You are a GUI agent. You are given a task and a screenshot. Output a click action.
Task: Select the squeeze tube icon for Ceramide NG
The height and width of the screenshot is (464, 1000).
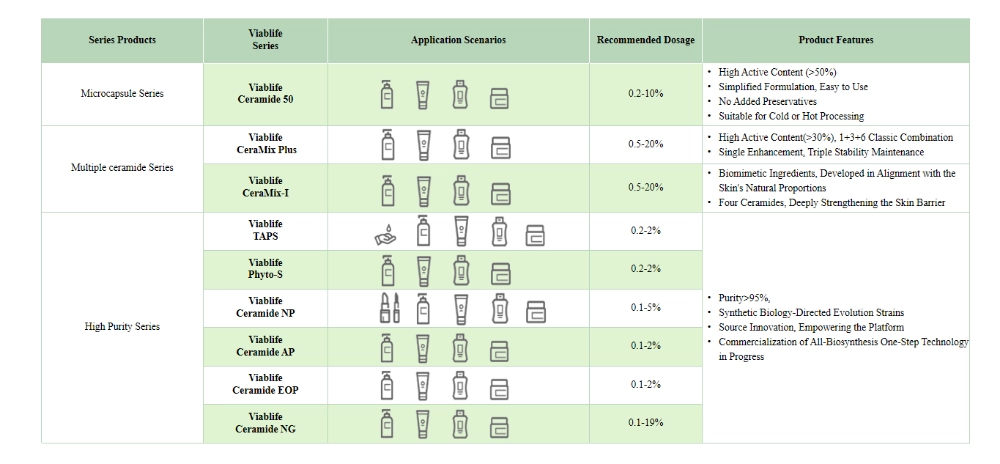423,423
